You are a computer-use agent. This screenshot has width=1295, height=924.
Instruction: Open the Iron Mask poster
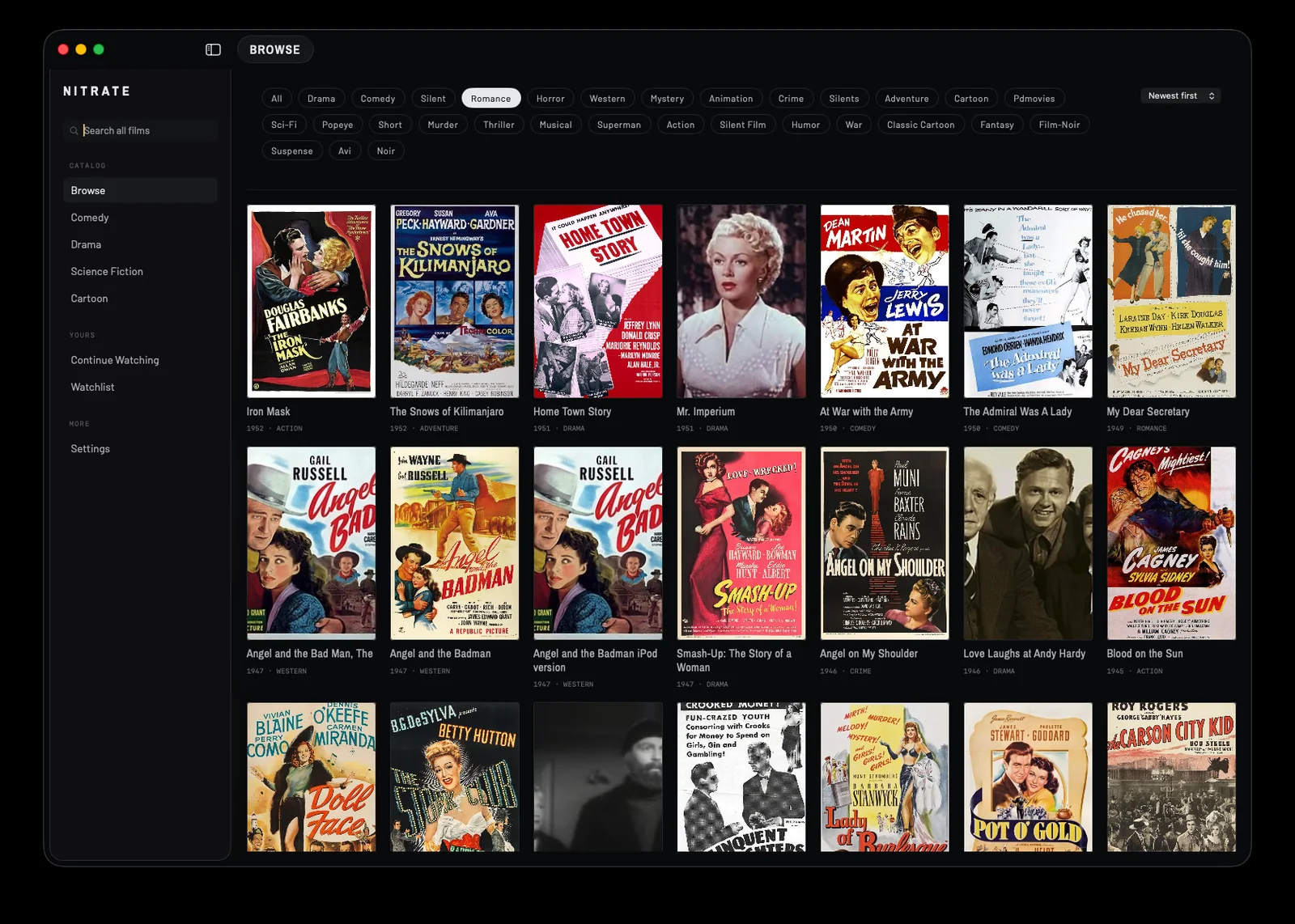coord(312,301)
